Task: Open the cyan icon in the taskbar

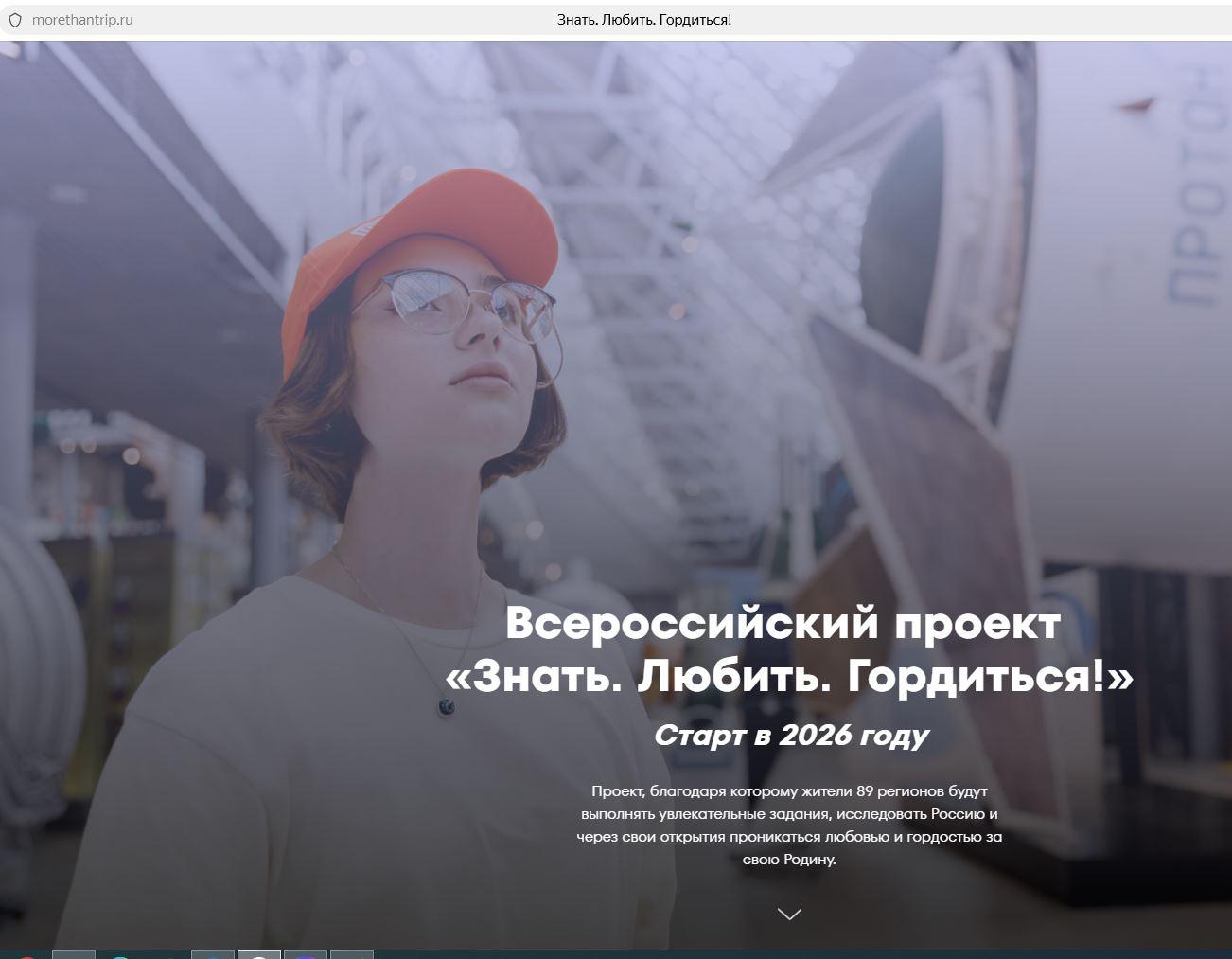Action: click(x=119, y=955)
